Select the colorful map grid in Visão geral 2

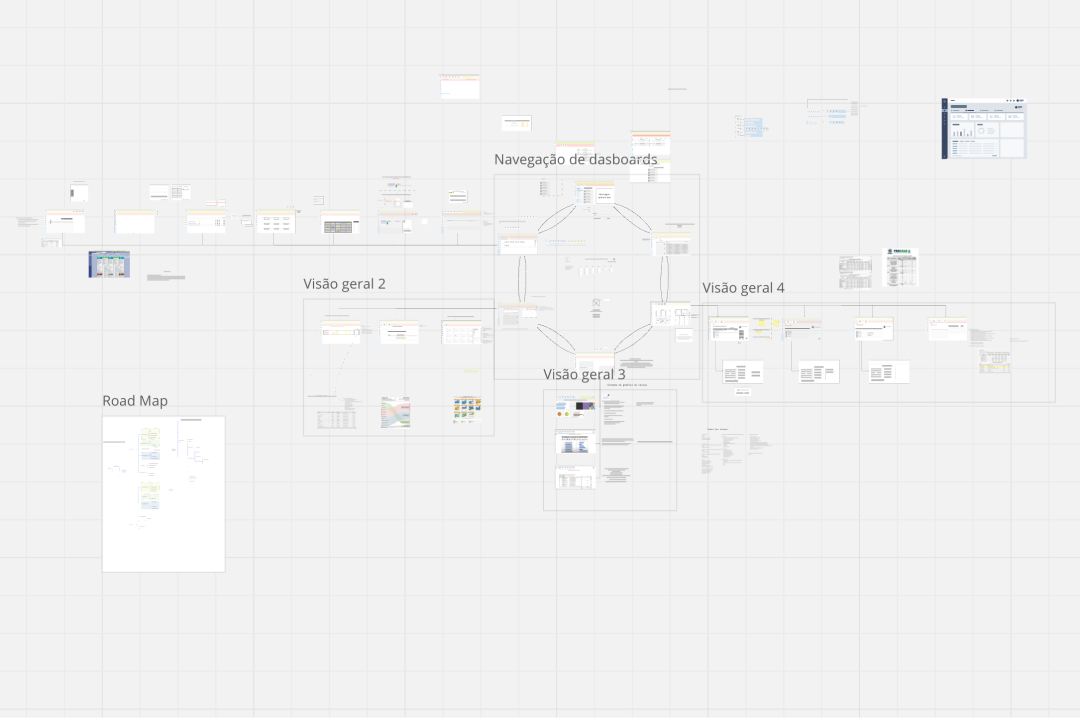pos(468,410)
